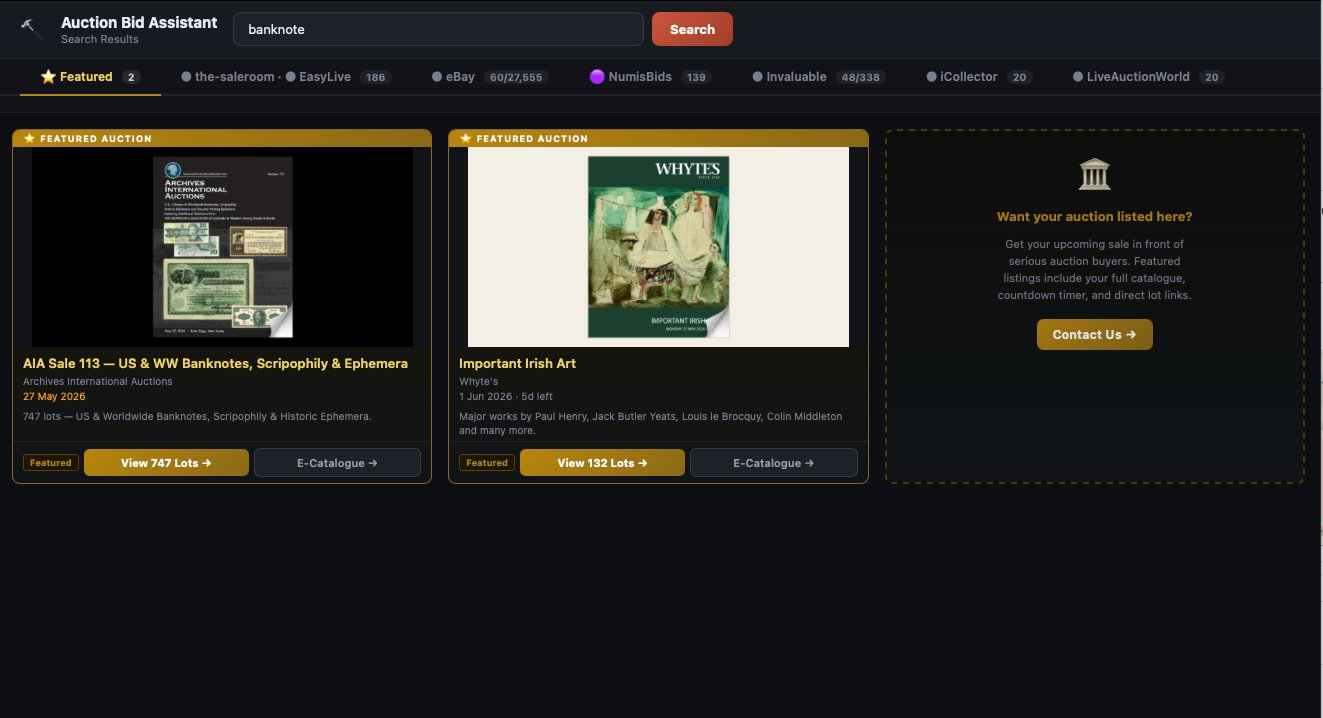This screenshot has height=718, width=1323.
Task: Click the Auction Bid Assistant title
Action: point(139,22)
